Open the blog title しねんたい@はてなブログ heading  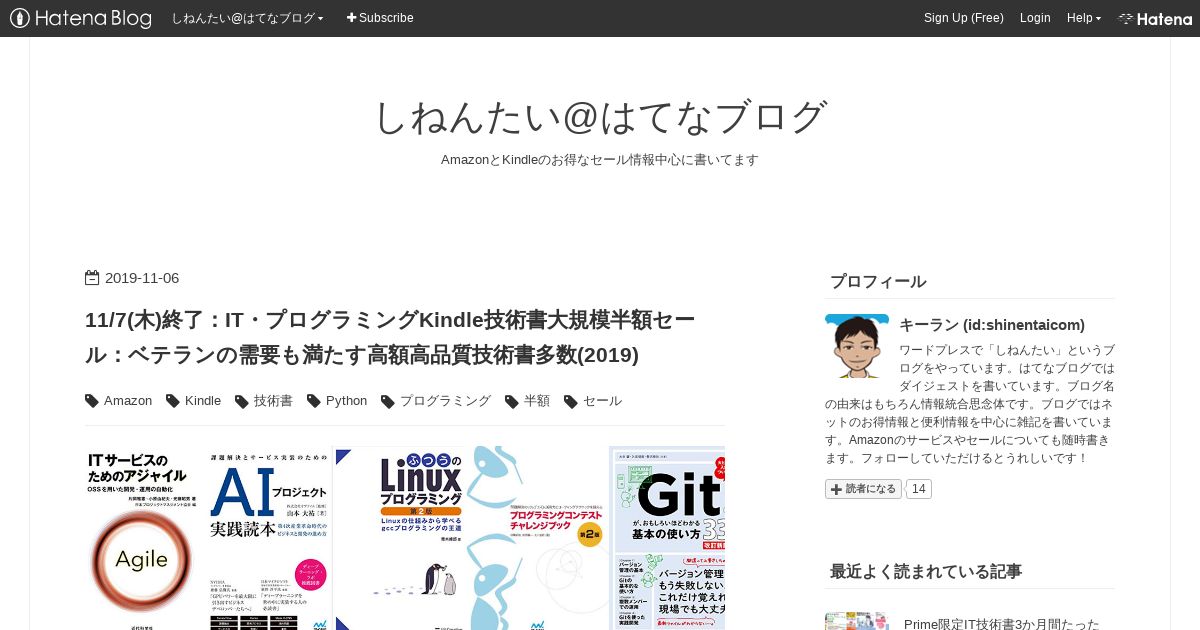click(x=600, y=117)
